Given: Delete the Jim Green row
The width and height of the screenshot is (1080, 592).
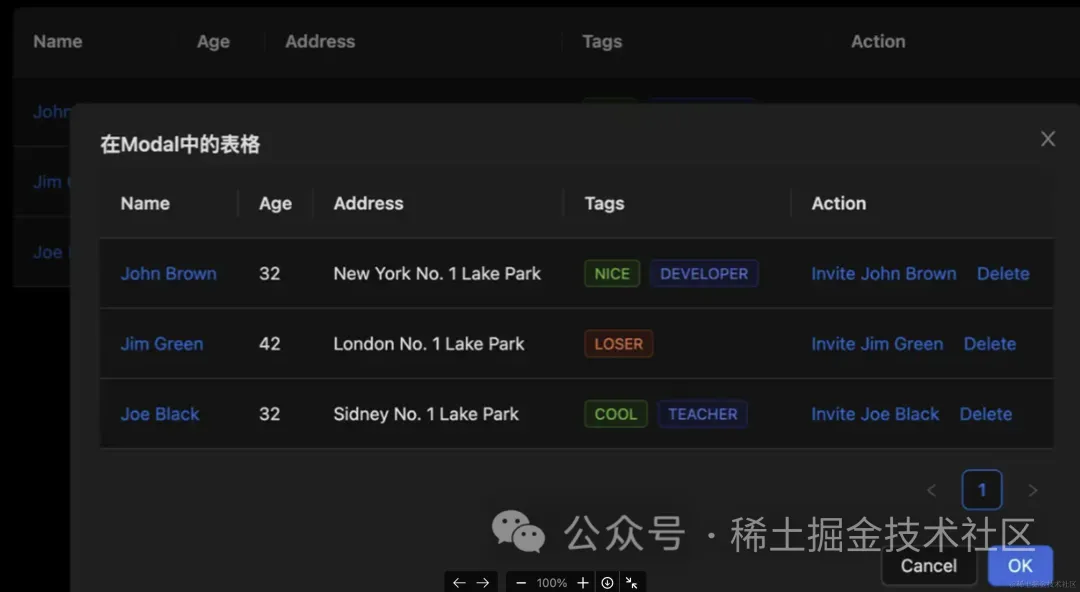Looking at the screenshot, I should 990,344.
